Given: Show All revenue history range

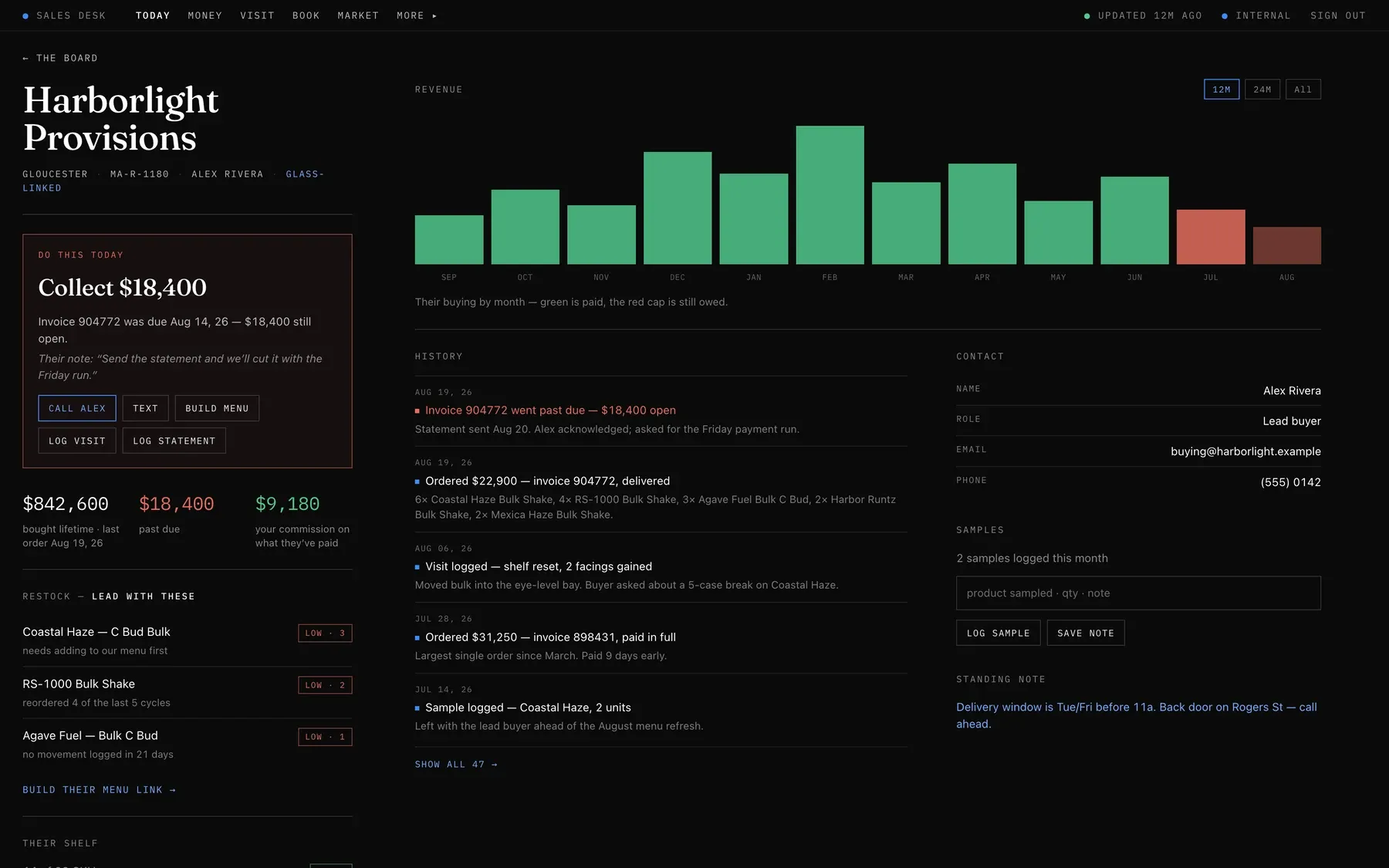Looking at the screenshot, I should (1303, 90).
